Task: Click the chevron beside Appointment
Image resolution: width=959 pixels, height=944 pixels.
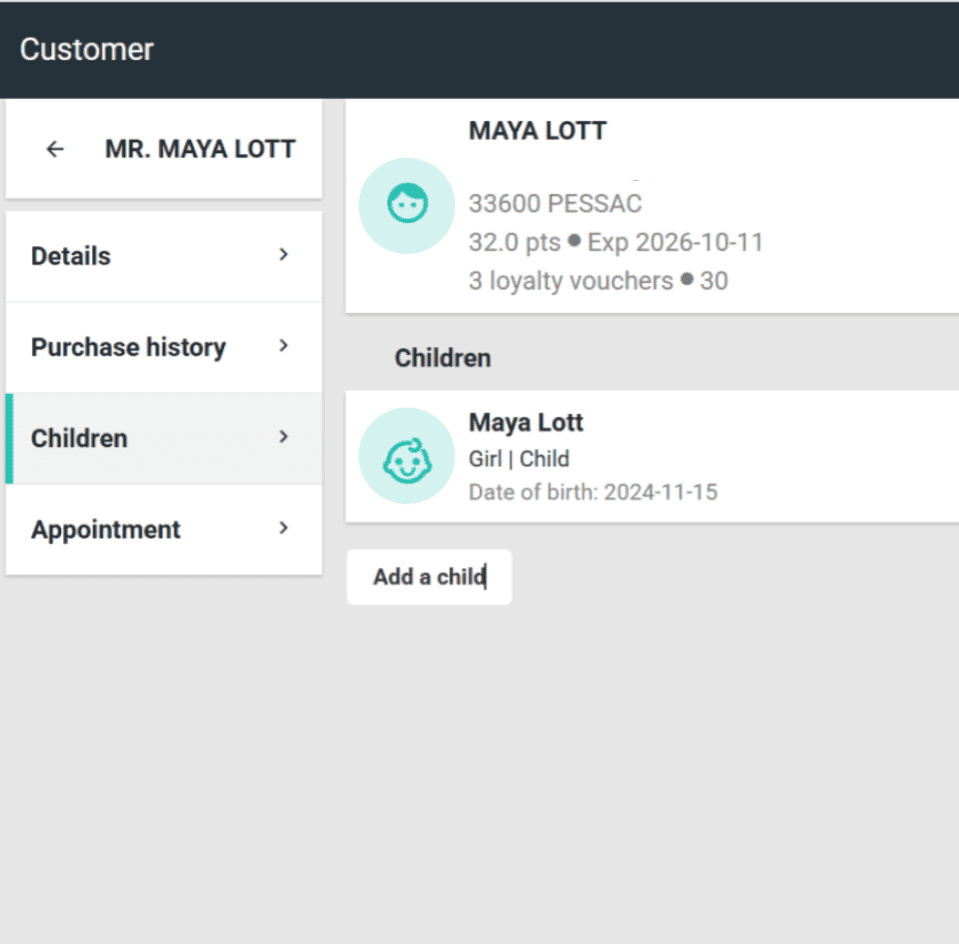Action: coord(284,528)
